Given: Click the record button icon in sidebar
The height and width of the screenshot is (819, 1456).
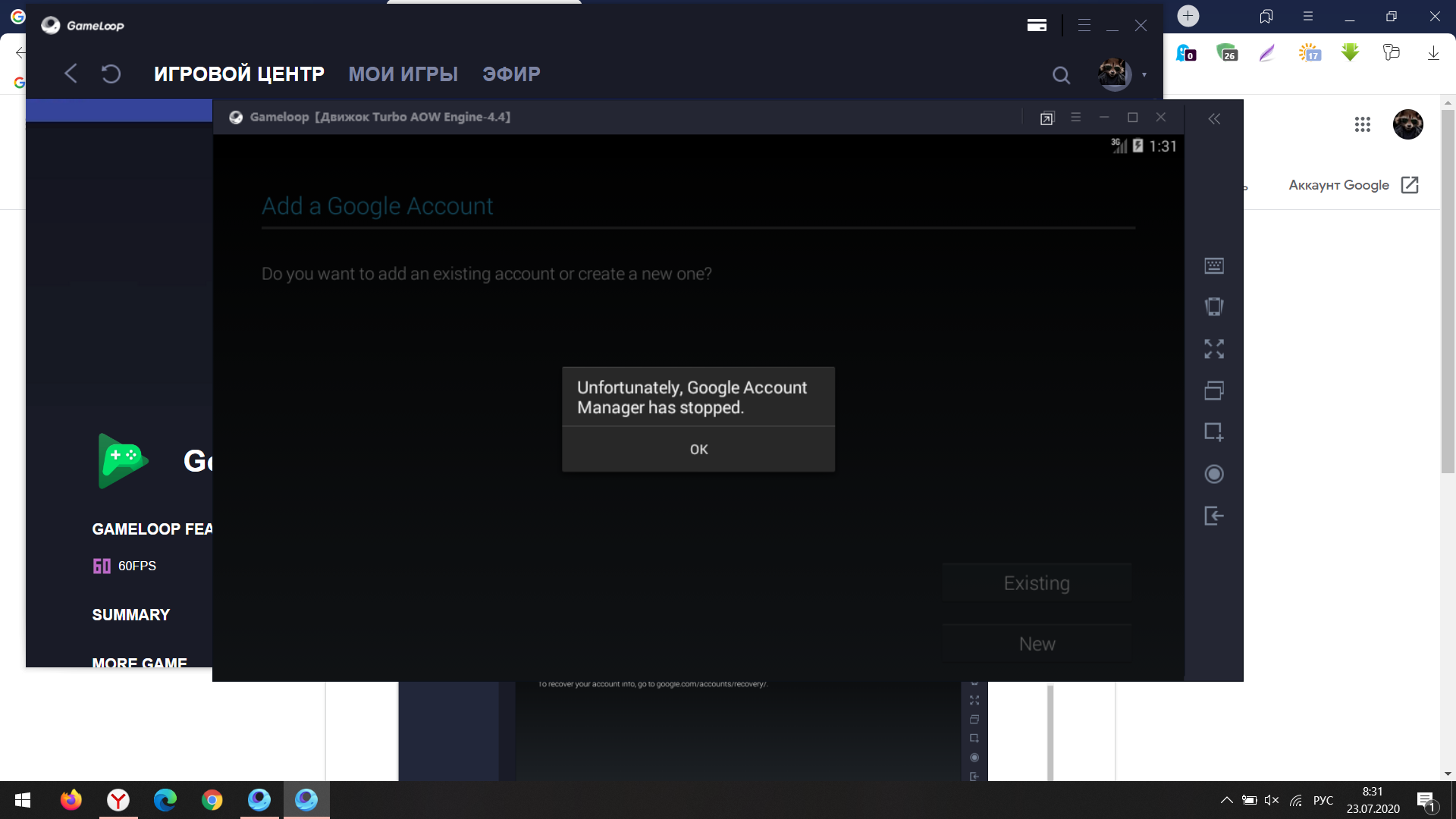Looking at the screenshot, I should pos(1214,474).
